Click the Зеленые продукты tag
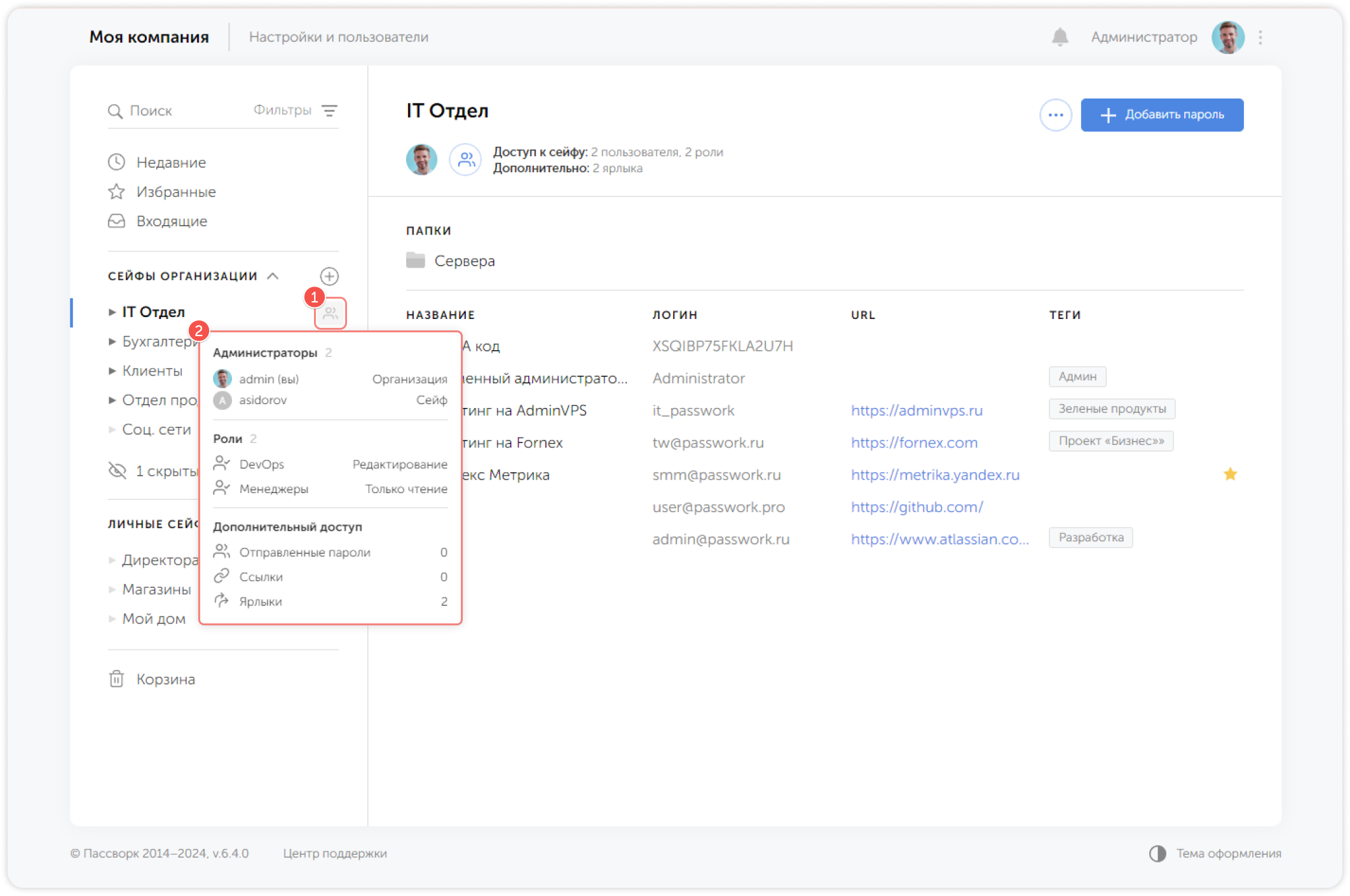This screenshot has height=896, width=1350. point(1111,409)
